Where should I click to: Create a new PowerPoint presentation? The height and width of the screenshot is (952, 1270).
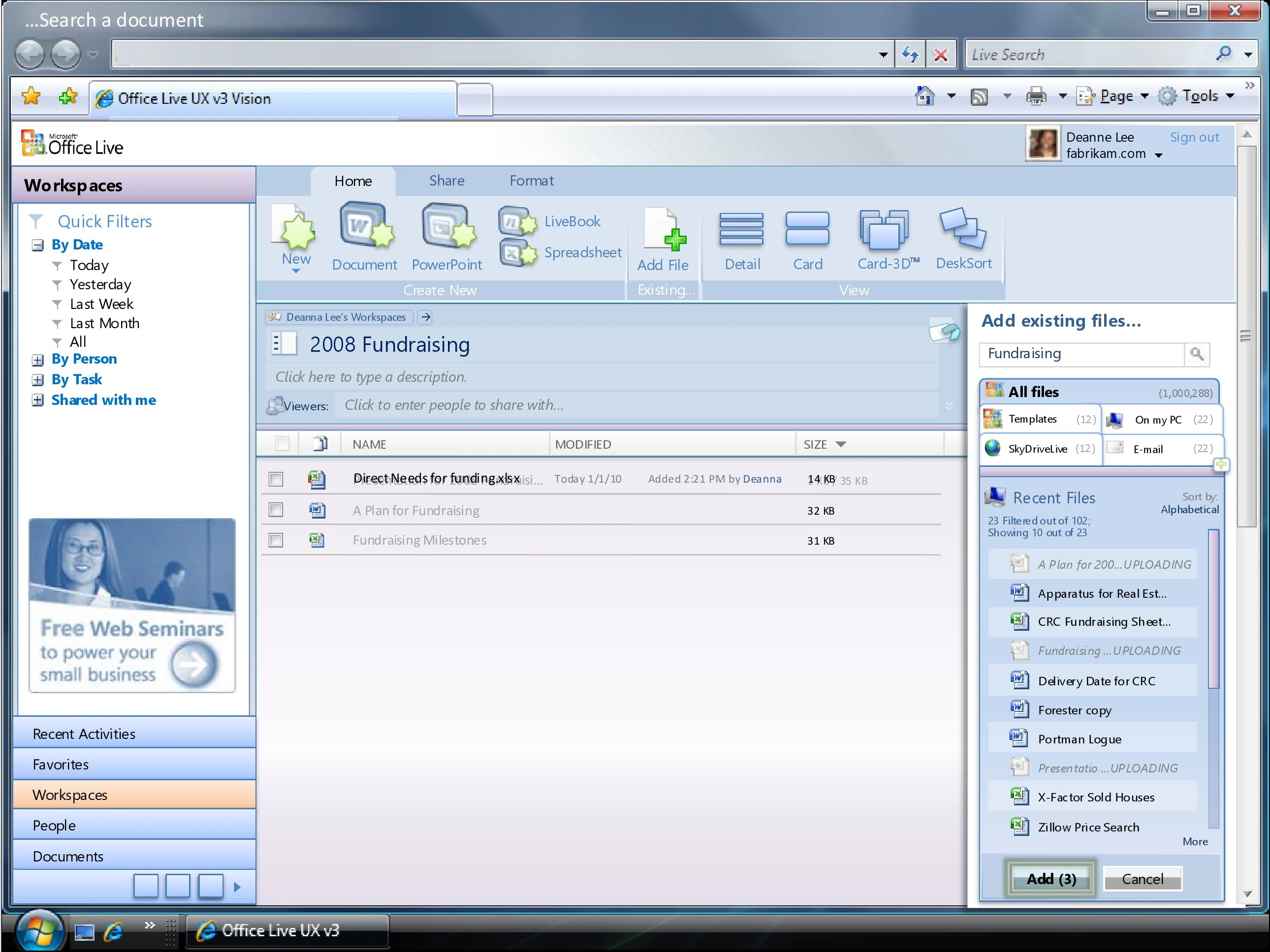[446, 237]
